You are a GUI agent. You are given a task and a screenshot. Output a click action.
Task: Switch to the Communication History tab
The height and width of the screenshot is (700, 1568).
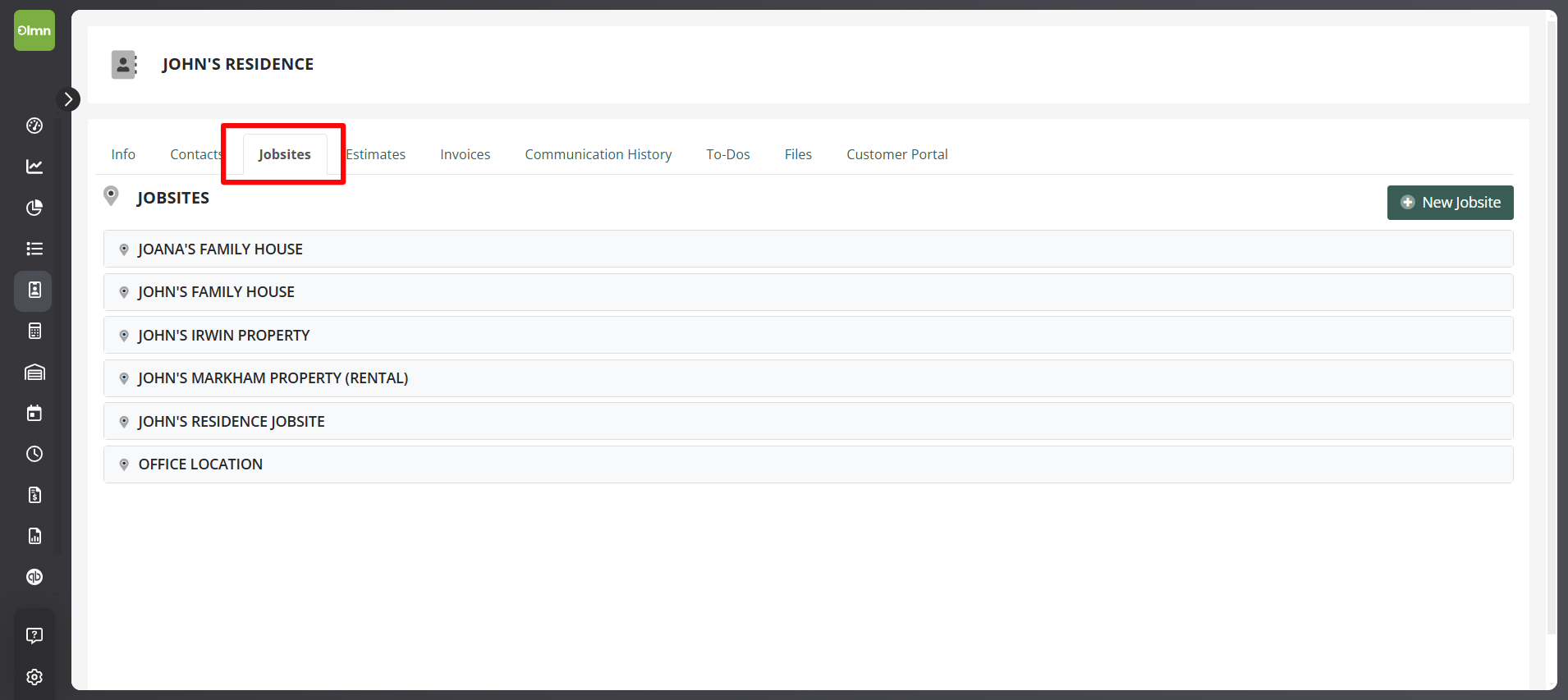click(598, 154)
